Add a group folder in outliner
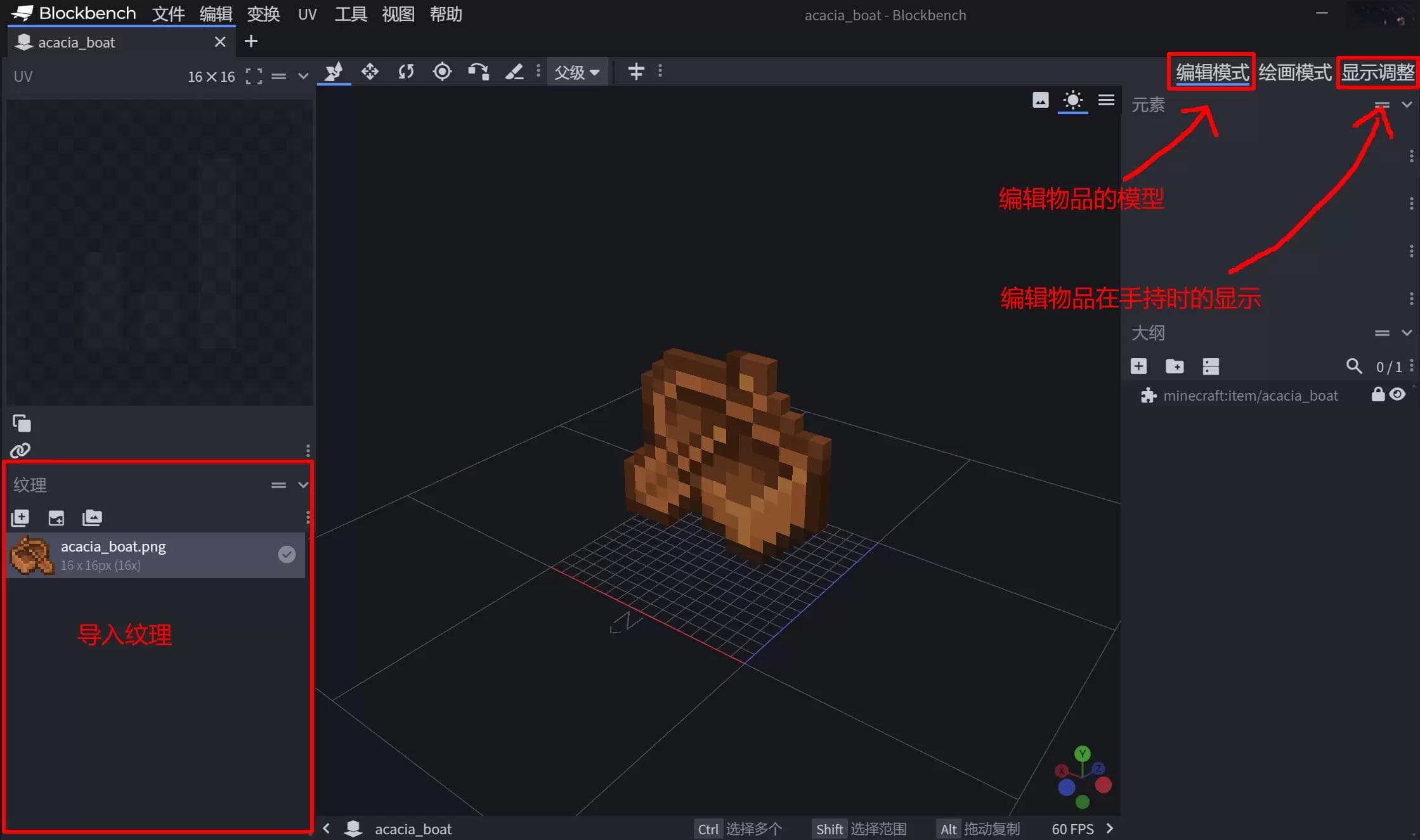 tap(1175, 366)
